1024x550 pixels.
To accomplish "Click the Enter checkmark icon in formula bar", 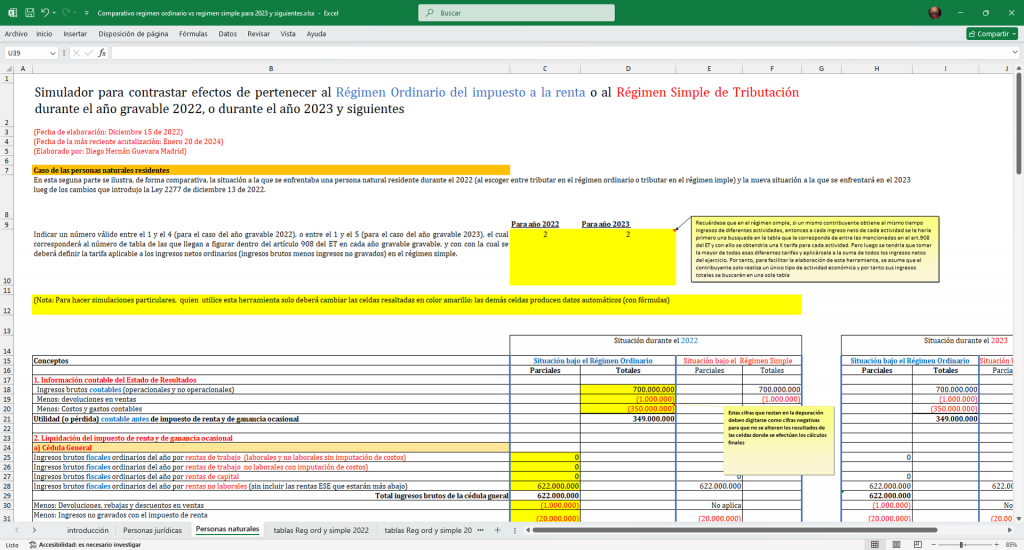I will tap(89, 53).
